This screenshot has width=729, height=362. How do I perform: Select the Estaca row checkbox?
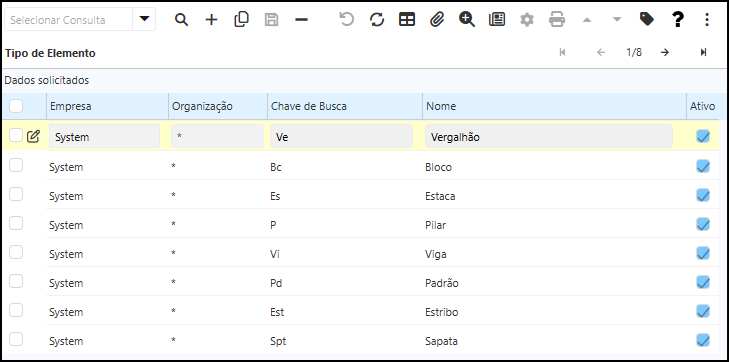point(16,194)
